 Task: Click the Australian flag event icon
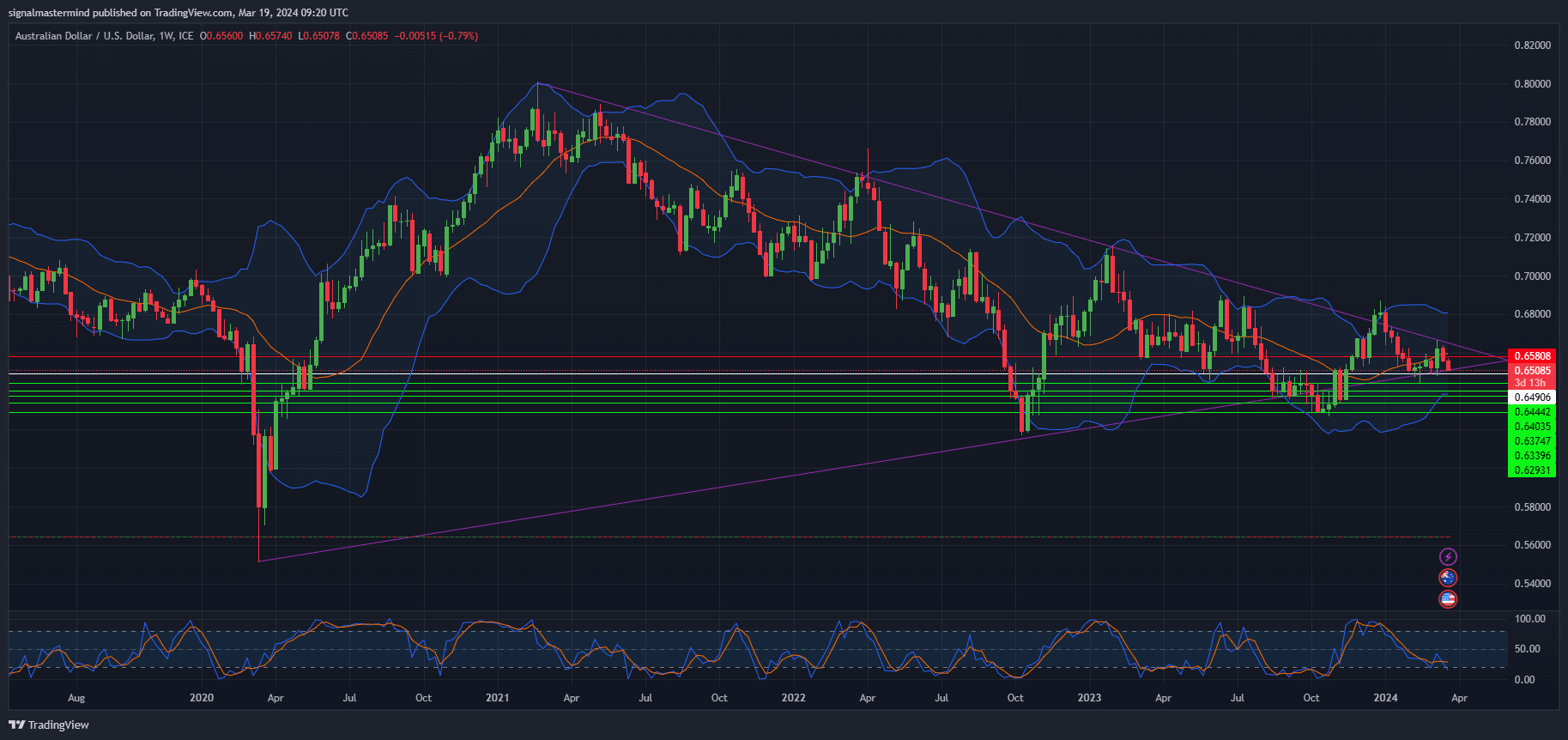(x=1448, y=578)
